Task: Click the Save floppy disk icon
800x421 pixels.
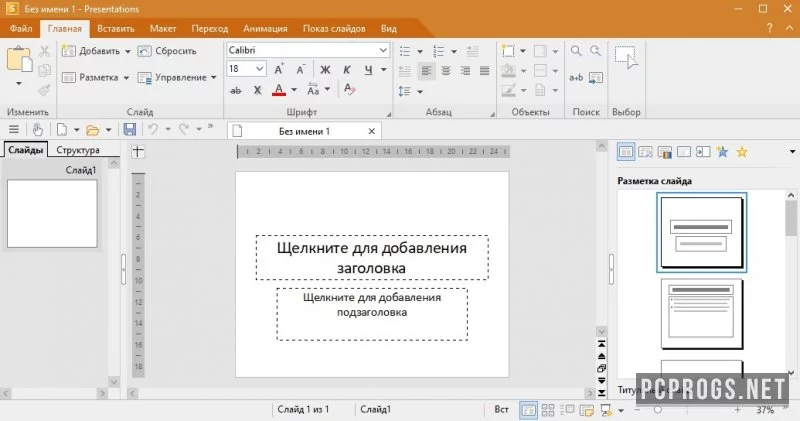Action: tap(130, 130)
